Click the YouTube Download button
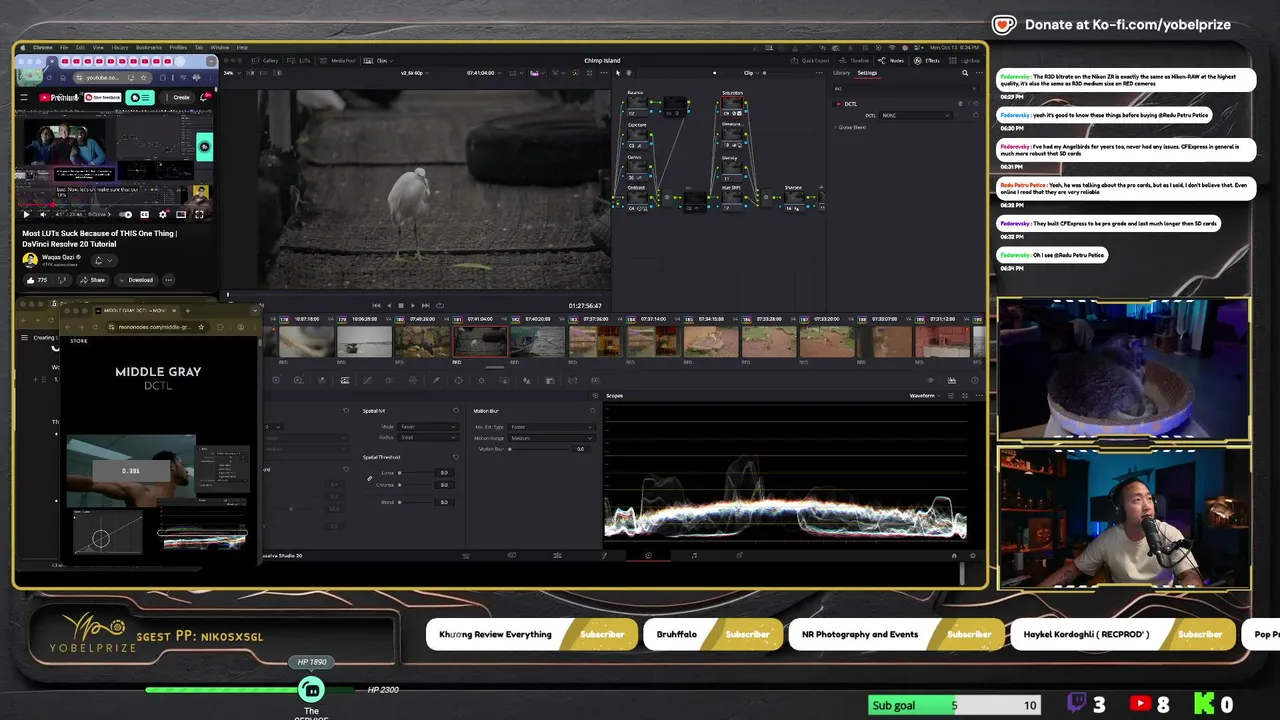 pos(137,280)
